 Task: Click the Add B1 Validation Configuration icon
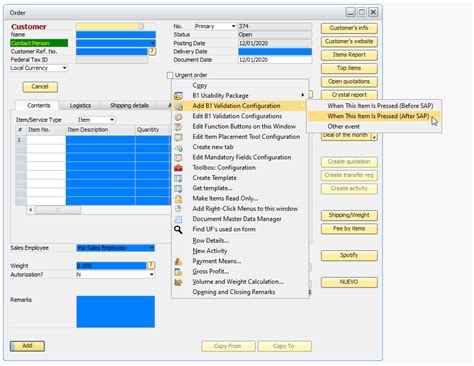[x=178, y=106]
